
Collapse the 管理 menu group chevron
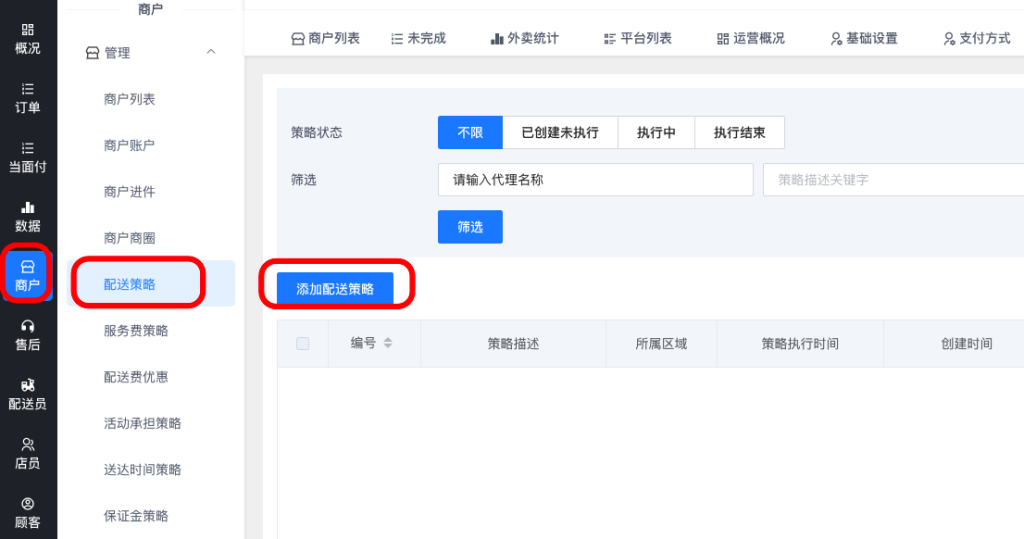[x=210, y=52]
